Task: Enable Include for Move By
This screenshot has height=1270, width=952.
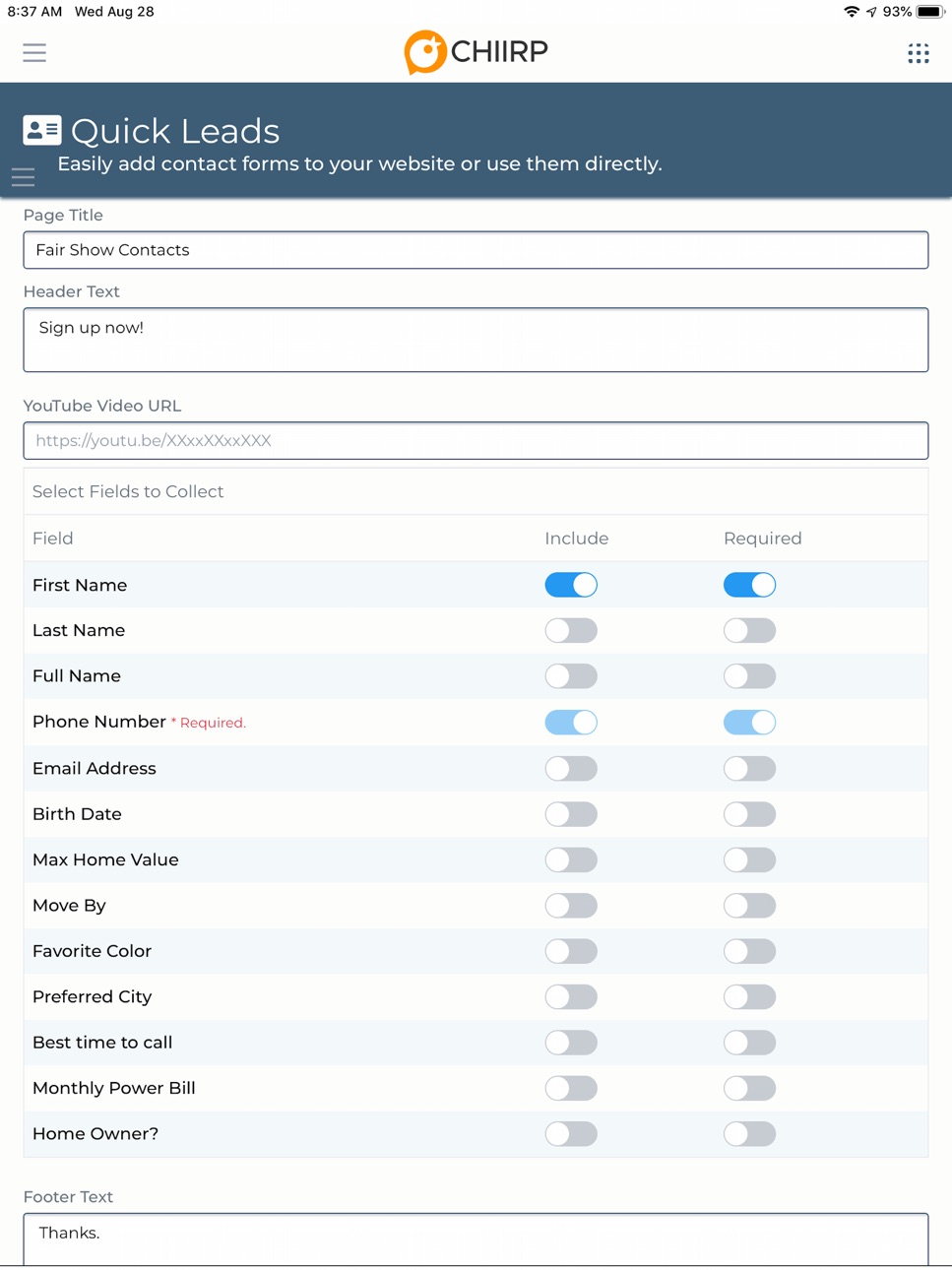Action: pos(571,906)
